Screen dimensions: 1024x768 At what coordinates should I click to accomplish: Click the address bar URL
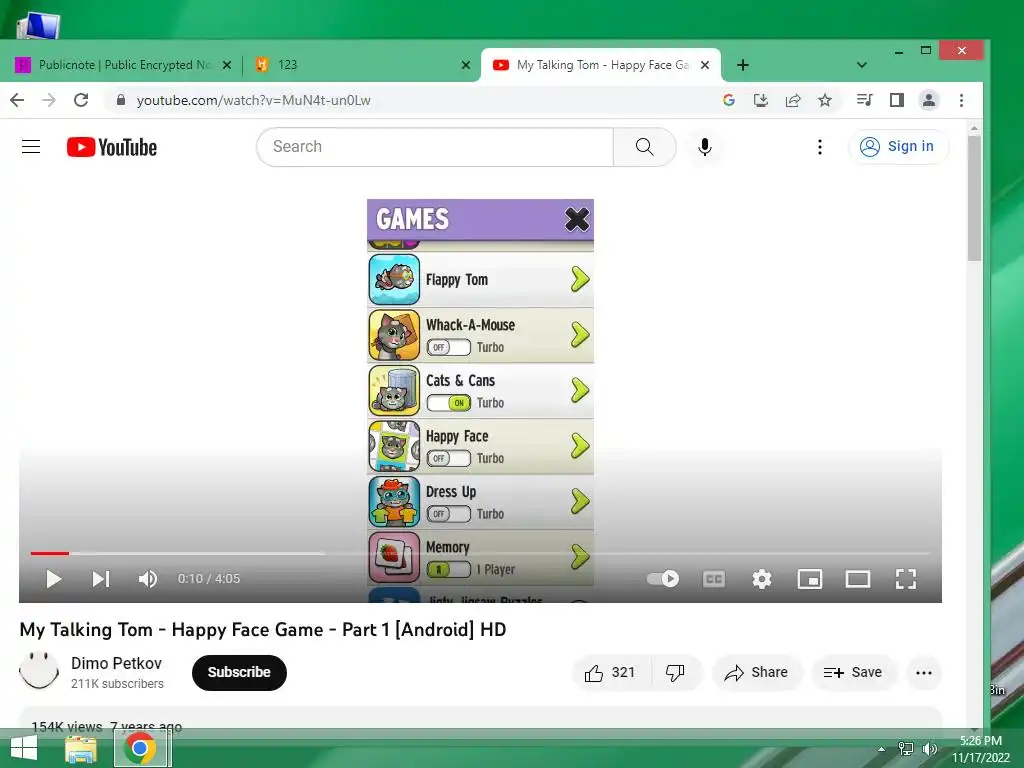253,100
